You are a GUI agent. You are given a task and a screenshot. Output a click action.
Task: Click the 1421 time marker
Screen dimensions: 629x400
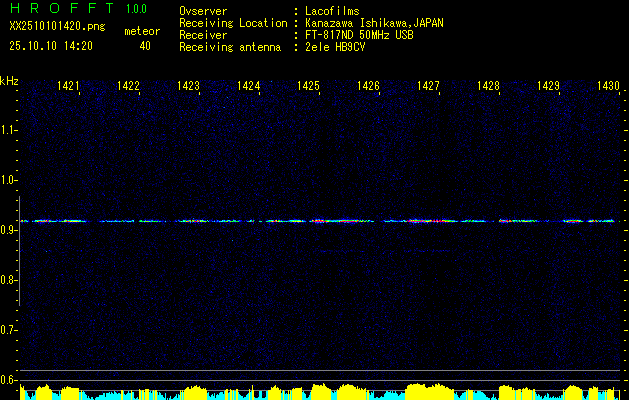click(x=68, y=87)
